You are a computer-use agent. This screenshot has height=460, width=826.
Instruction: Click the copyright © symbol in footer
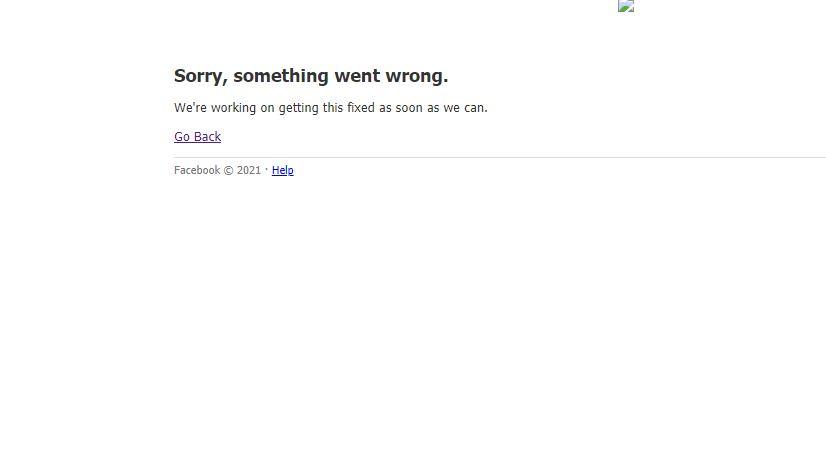228,171
